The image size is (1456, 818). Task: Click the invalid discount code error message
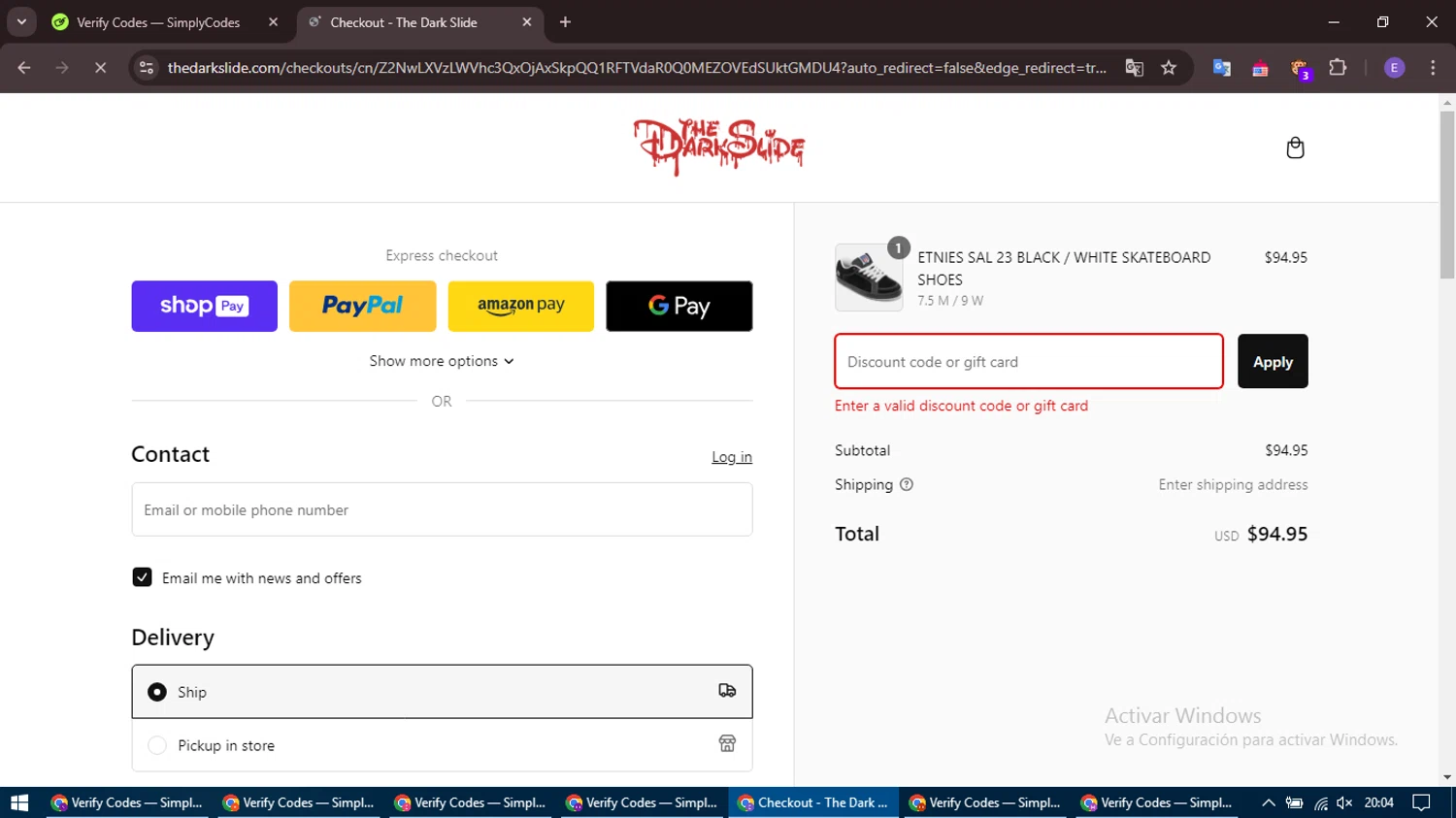(961, 406)
